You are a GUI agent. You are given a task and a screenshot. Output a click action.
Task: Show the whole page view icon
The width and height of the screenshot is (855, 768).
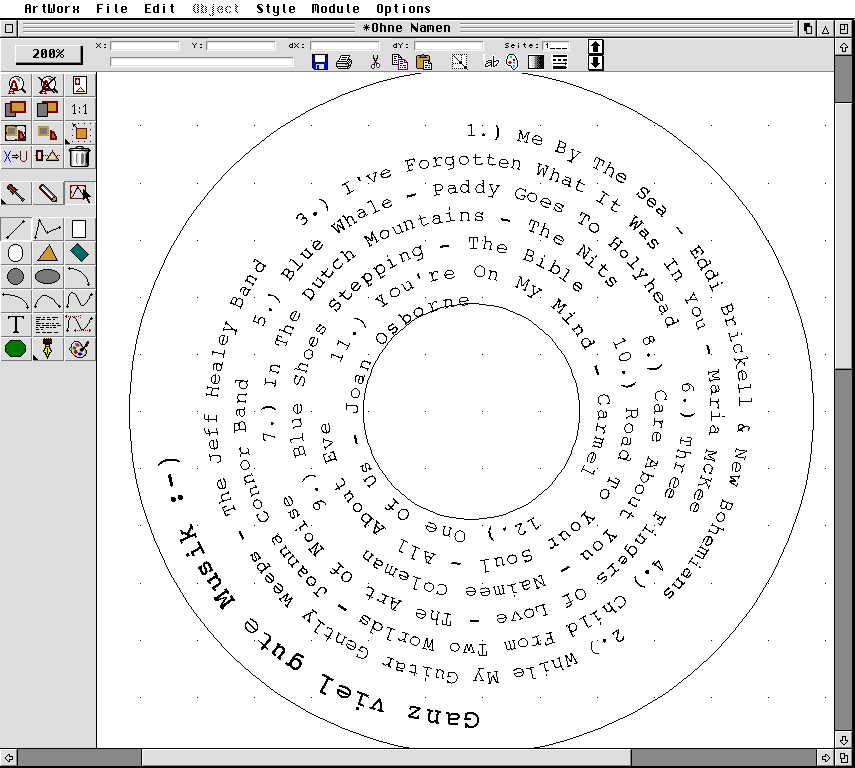tap(80, 85)
